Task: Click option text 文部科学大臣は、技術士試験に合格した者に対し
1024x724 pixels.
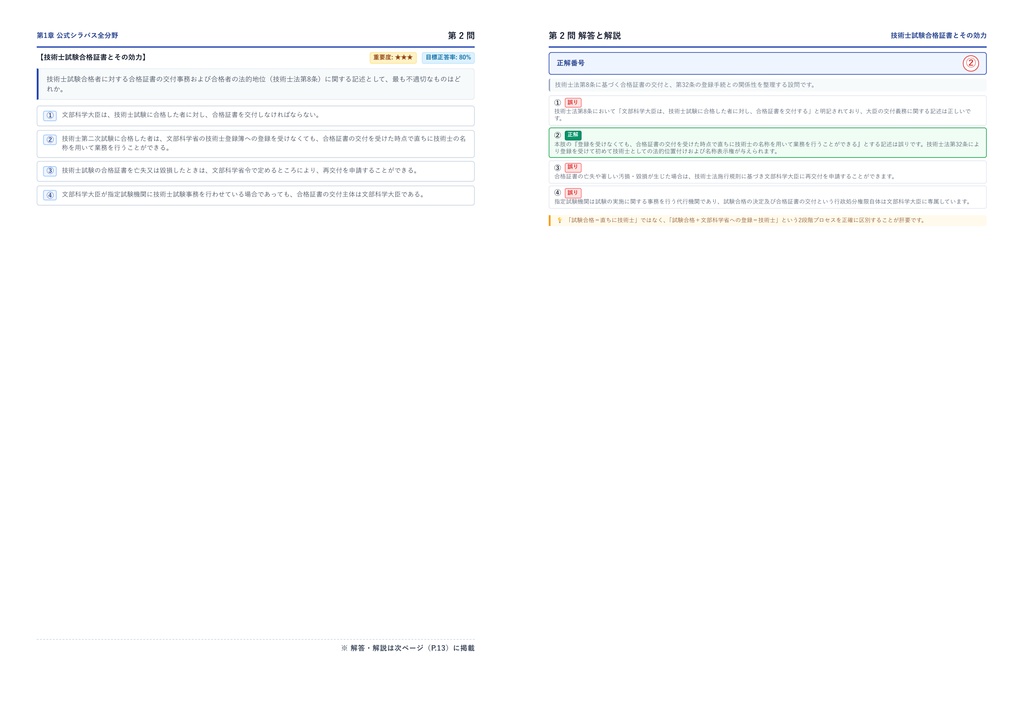Action: coord(191,115)
